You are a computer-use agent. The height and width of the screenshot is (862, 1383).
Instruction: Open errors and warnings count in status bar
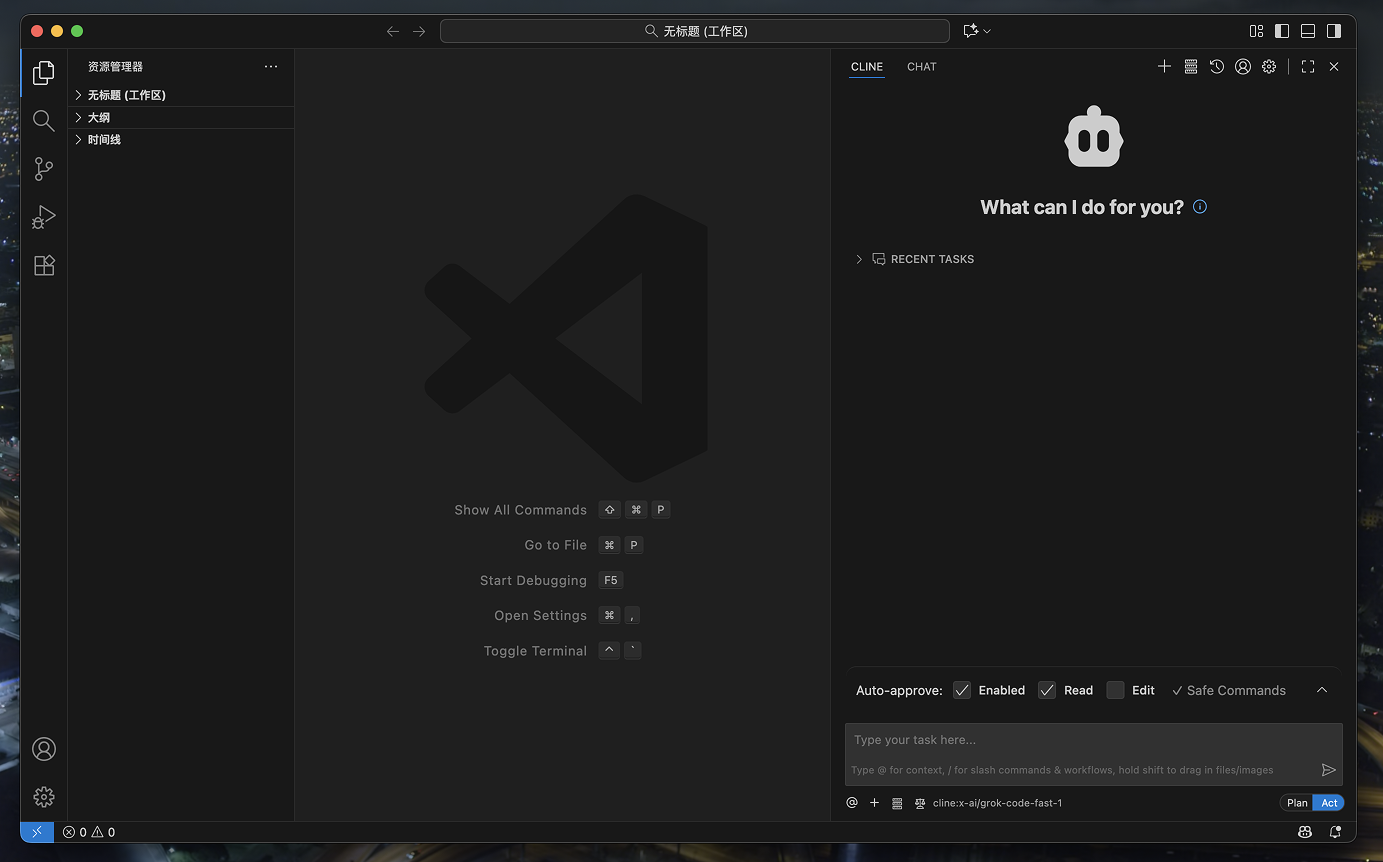[89, 832]
